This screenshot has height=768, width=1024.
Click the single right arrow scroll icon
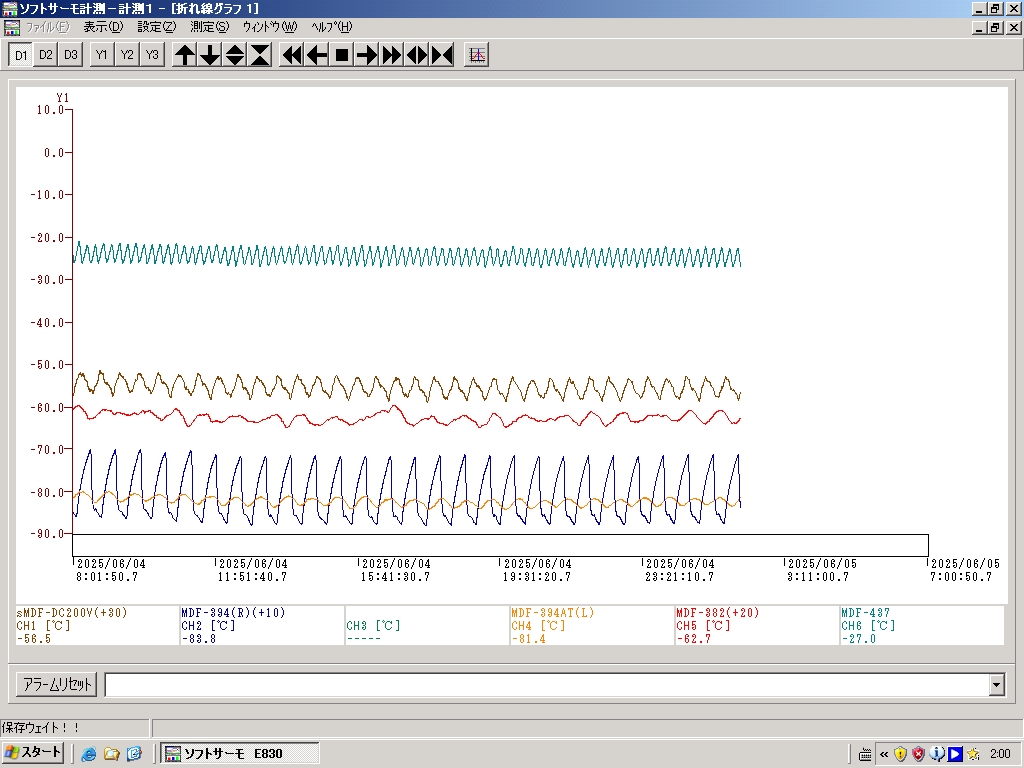367,55
